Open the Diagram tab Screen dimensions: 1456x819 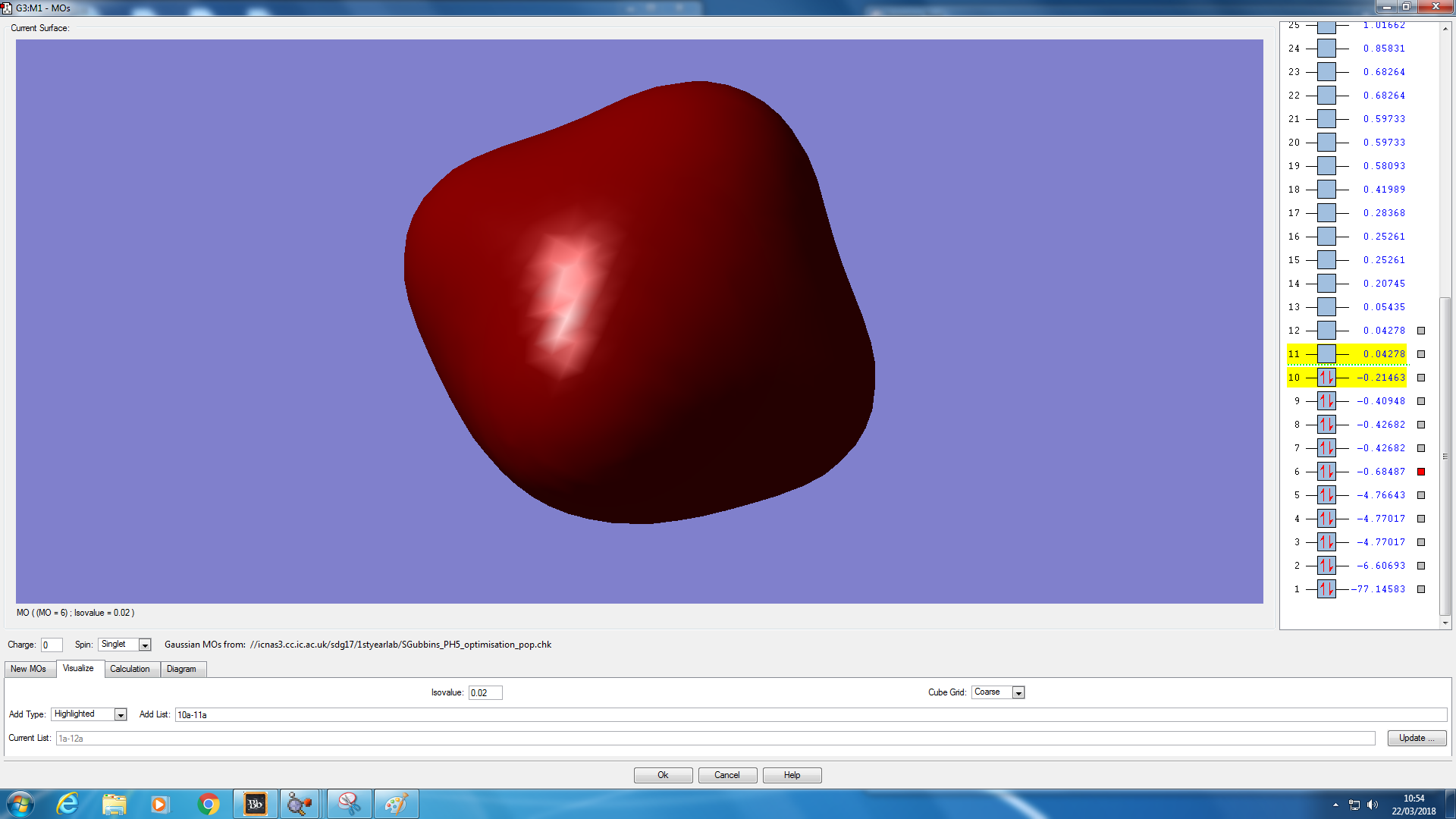pos(181,669)
